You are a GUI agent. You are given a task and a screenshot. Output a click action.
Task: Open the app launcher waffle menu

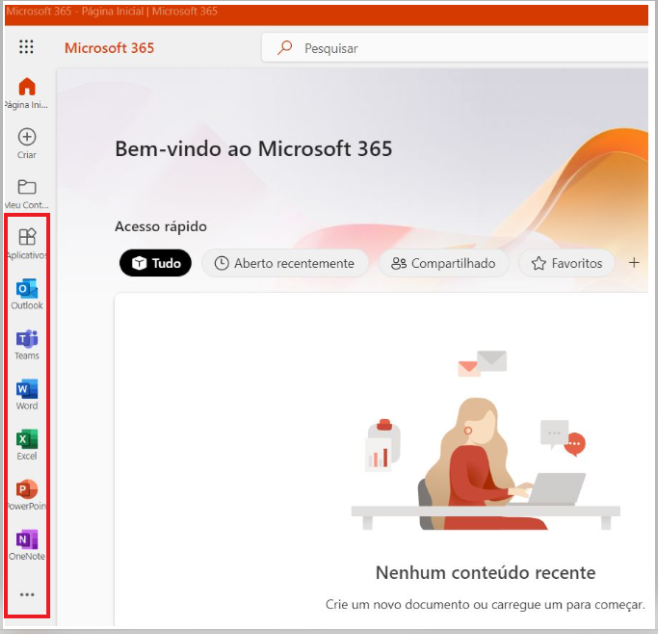pos(27,47)
